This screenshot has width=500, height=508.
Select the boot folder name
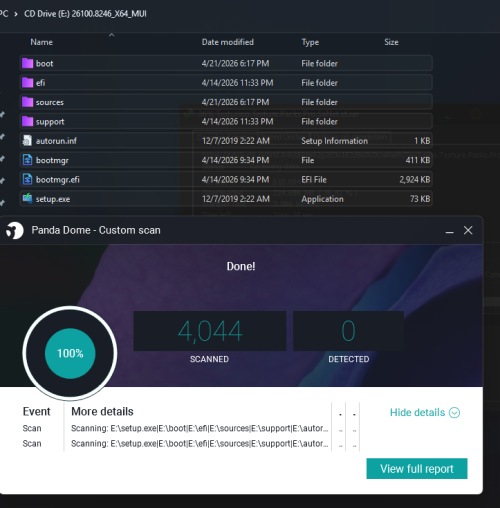tap(45, 64)
